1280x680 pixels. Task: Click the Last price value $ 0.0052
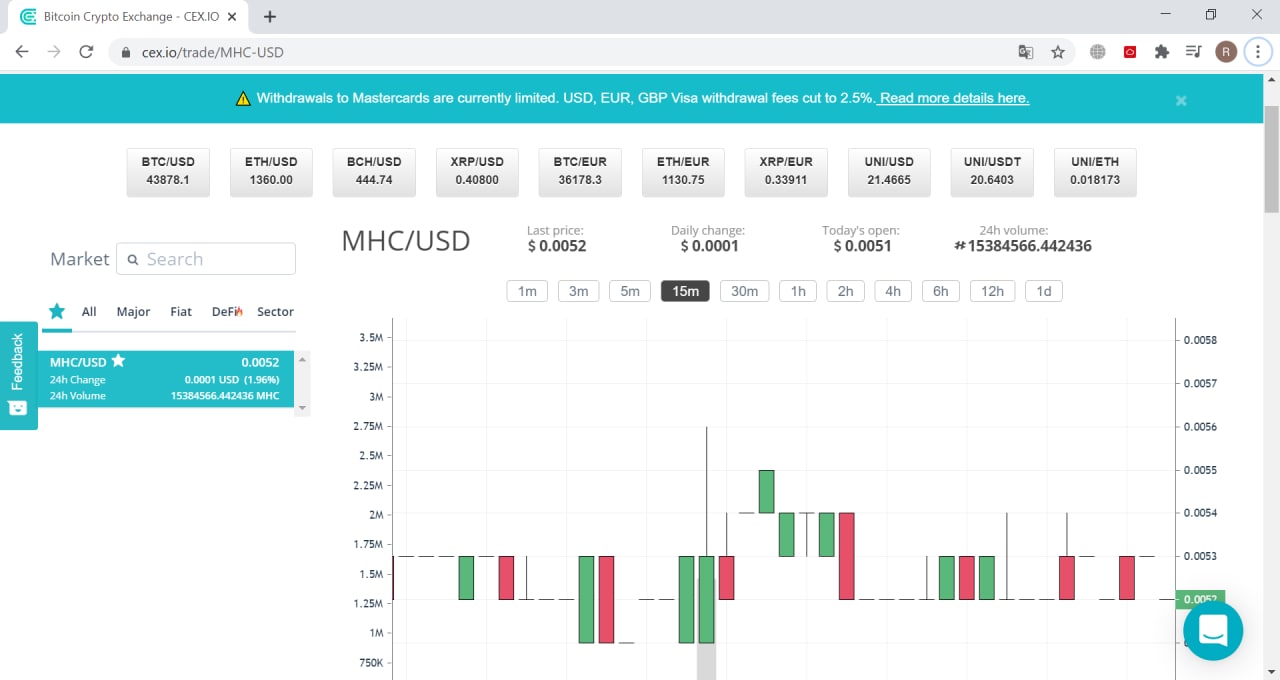pyautogui.click(x=557, y=246)
